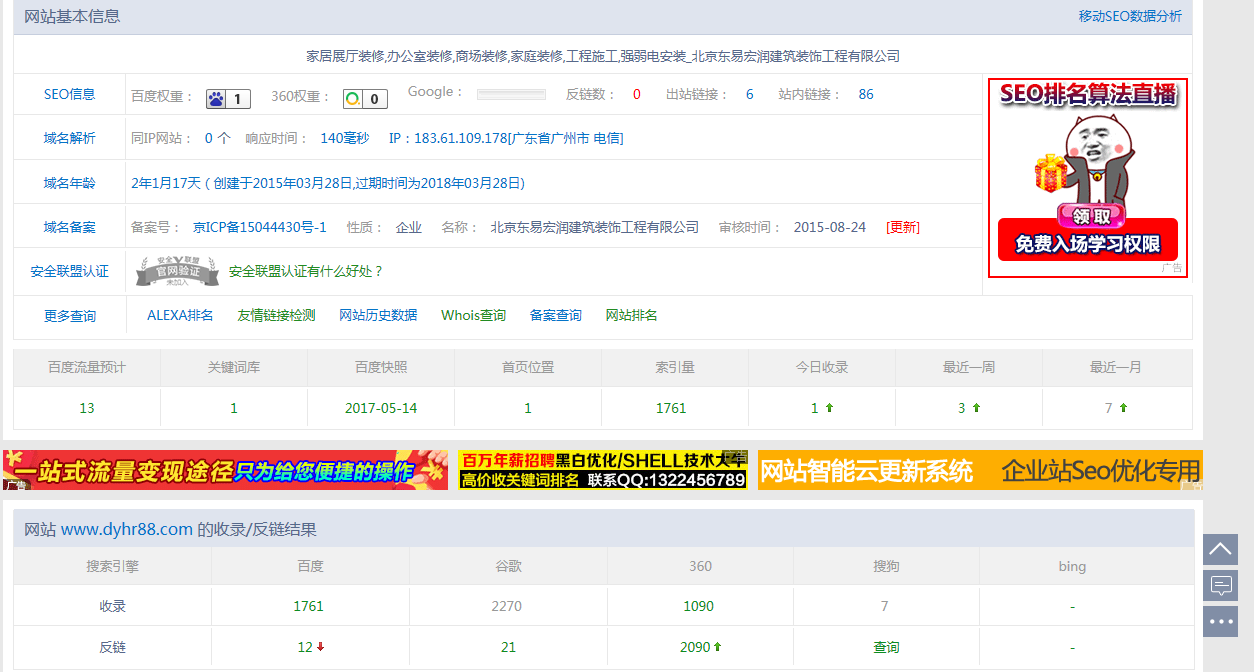Click green up arrow next to 今日收录 value

[x=829, y=408]
